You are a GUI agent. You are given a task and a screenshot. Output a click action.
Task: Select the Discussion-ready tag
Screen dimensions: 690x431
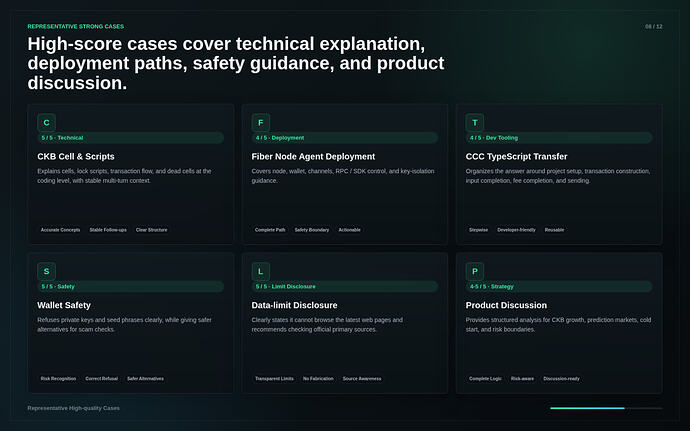click(x=562, y=379)
